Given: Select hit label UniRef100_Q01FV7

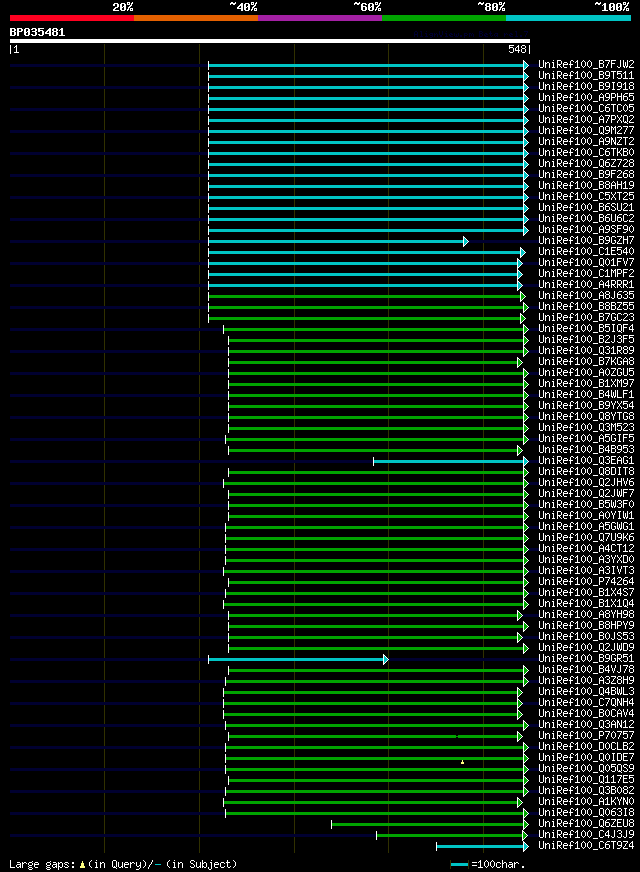Looking at the screenshot, I should tap(586, 262).
